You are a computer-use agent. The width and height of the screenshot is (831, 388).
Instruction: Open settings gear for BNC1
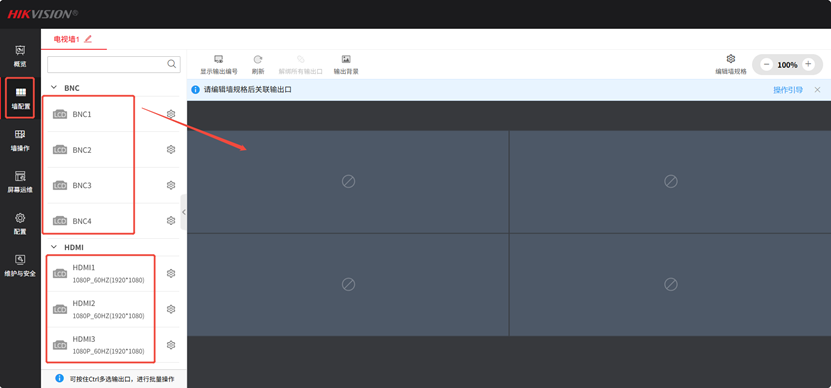click(171, 114)
